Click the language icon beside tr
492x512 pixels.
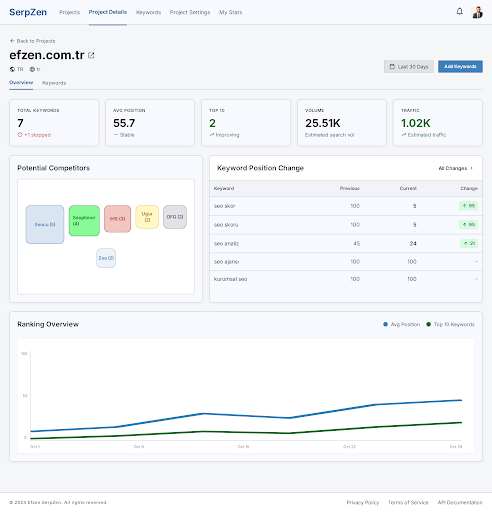pos(32,69)
